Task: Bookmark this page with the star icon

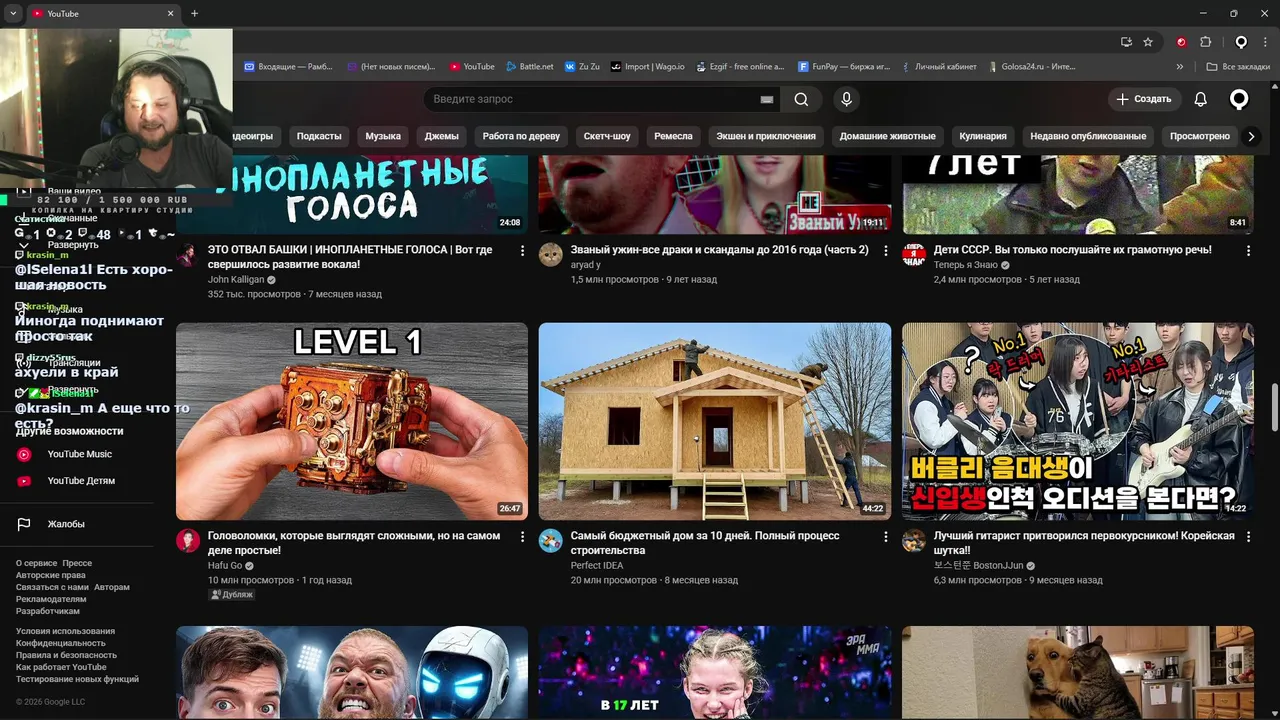Action: tap(1148, 42)
